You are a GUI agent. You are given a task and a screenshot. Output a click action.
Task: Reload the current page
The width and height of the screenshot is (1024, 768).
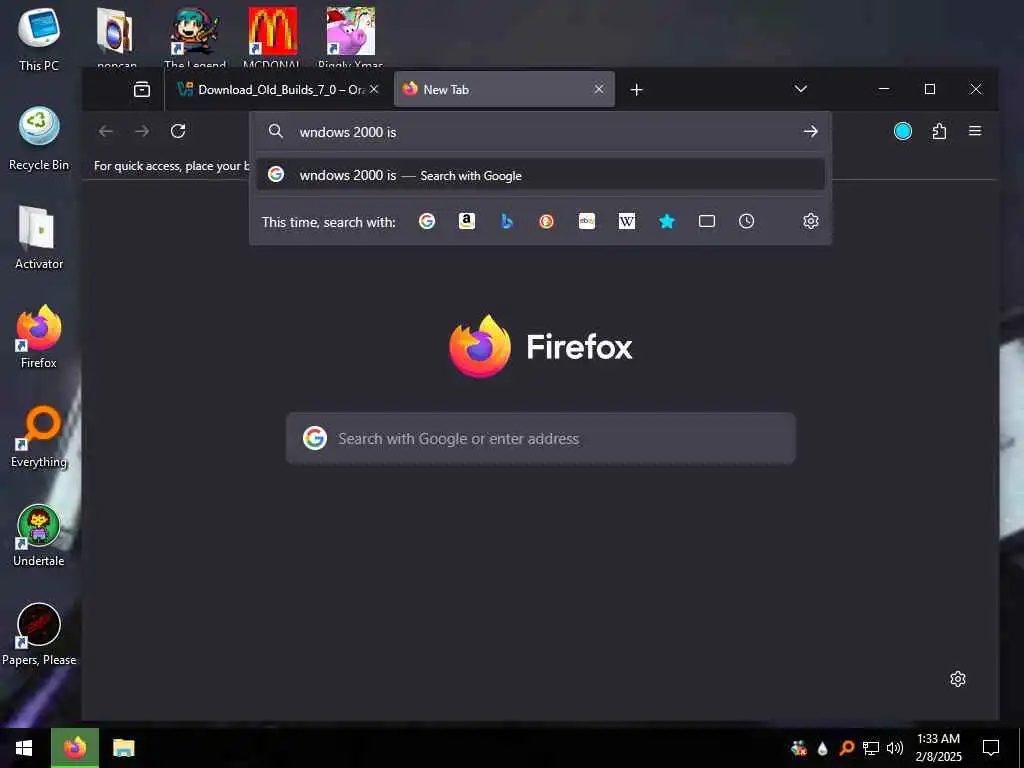(178, 131)
